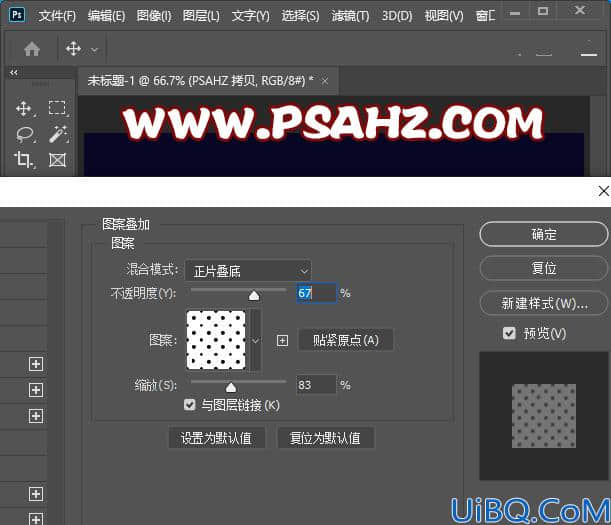Click 设置为默认值 button
The image size is (611, 525).
(216, 438)
